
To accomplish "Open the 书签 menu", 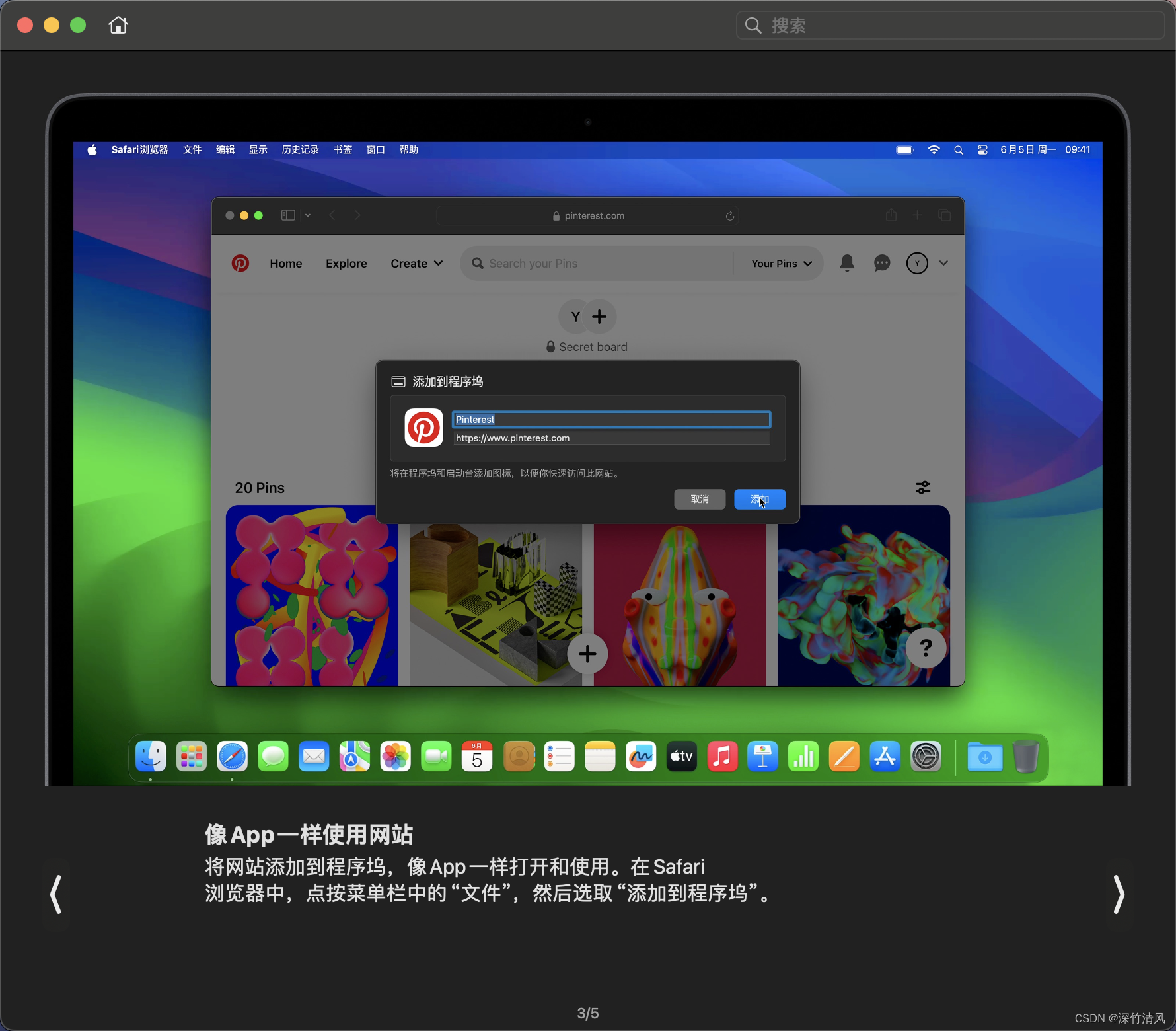I will pos(343,150).
